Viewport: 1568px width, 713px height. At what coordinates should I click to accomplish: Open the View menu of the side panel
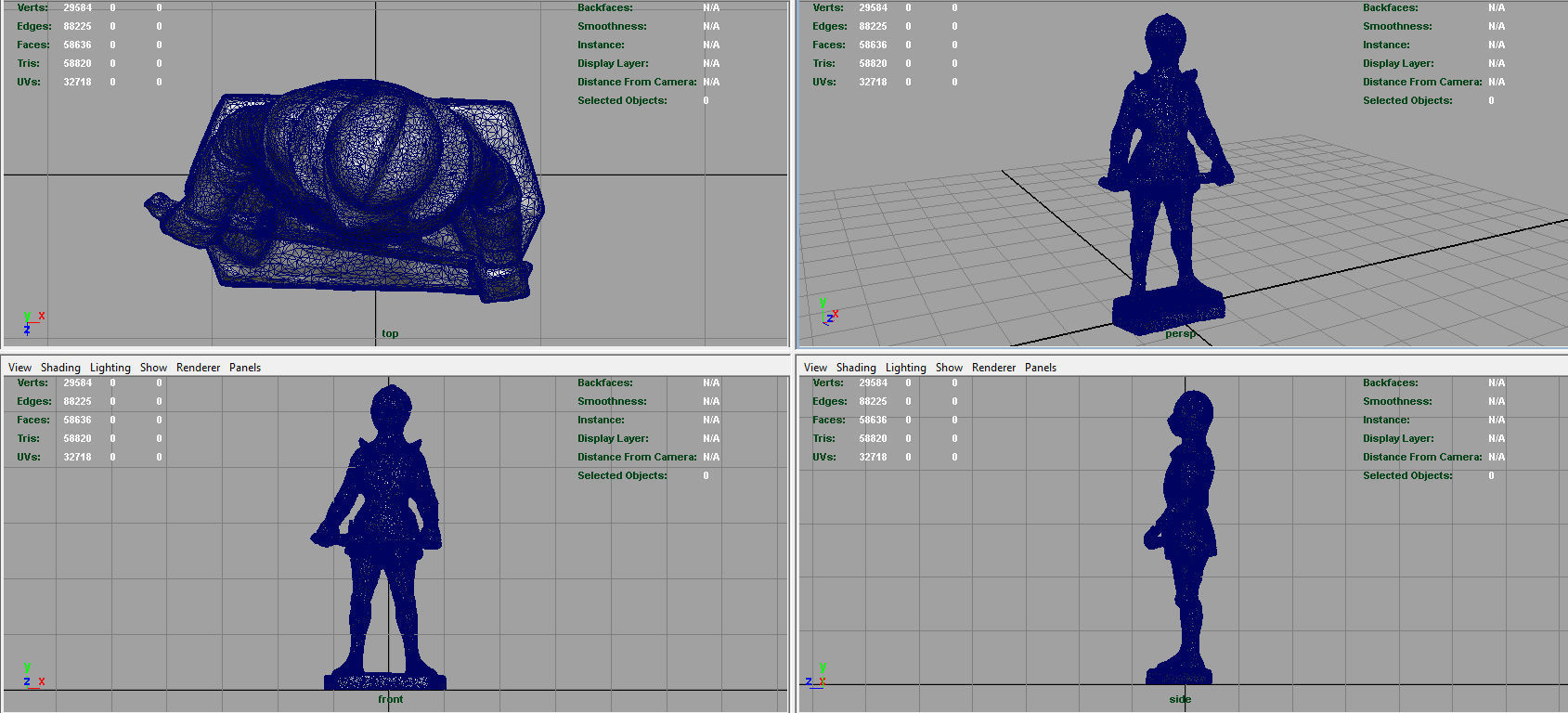pyautogui.click(x=815, y=368)
